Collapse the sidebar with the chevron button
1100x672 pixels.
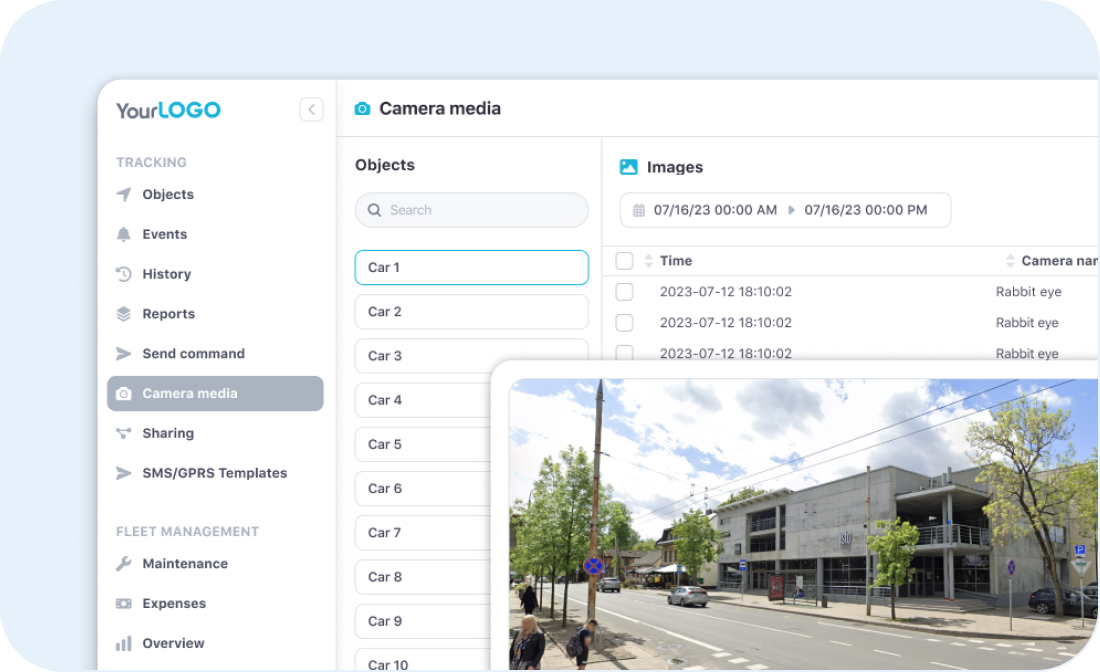click(x=311, y=110)
